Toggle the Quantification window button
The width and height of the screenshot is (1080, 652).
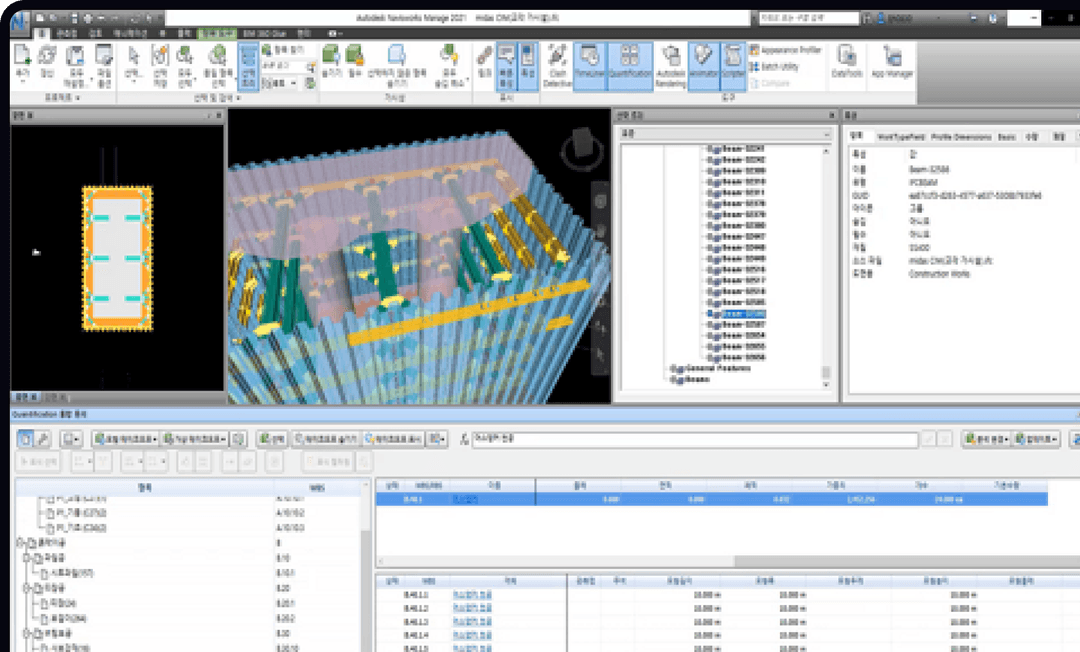[x=630, y=66]
